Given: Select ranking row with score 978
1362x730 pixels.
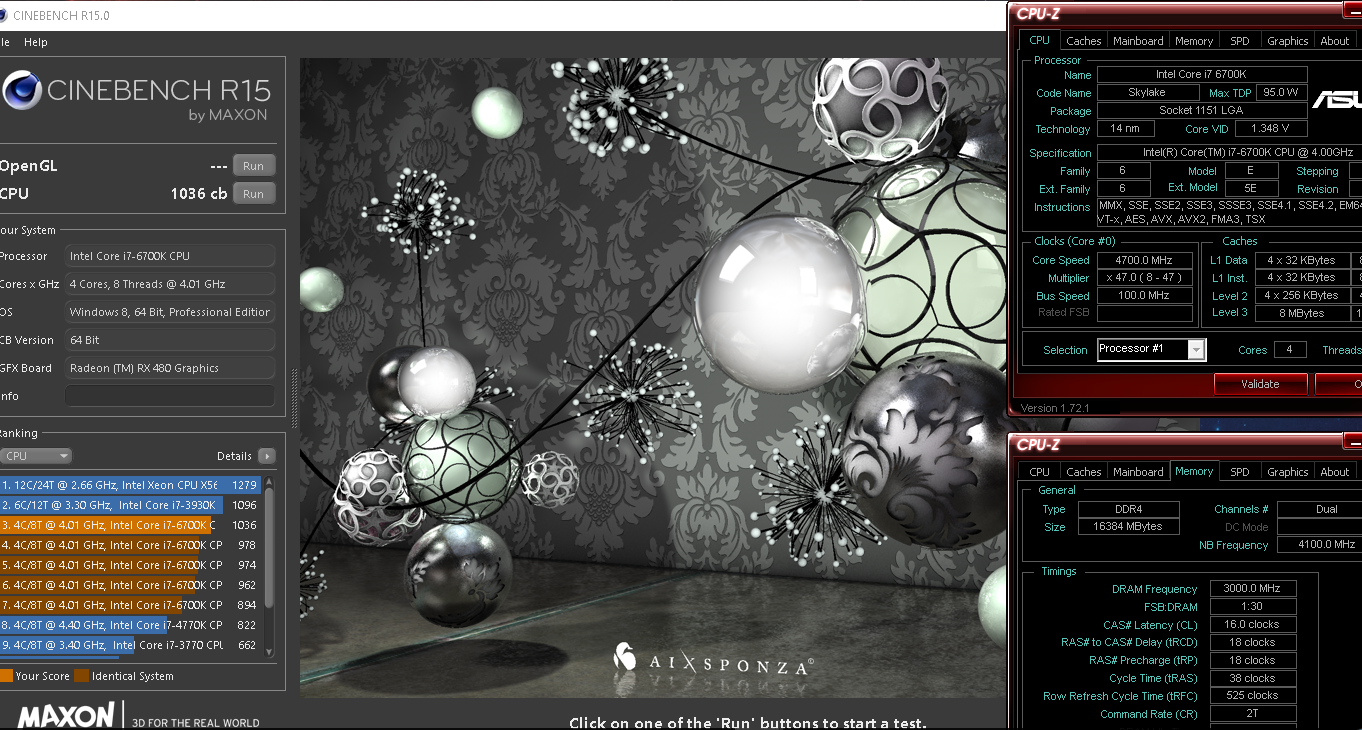Looking at the screenshot, I should coord(130,545).
